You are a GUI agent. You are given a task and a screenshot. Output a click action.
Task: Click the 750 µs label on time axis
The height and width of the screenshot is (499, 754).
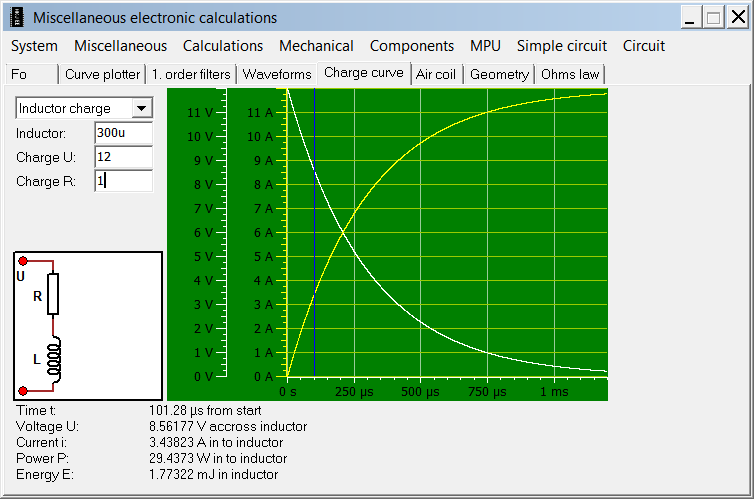pos(487,392)
